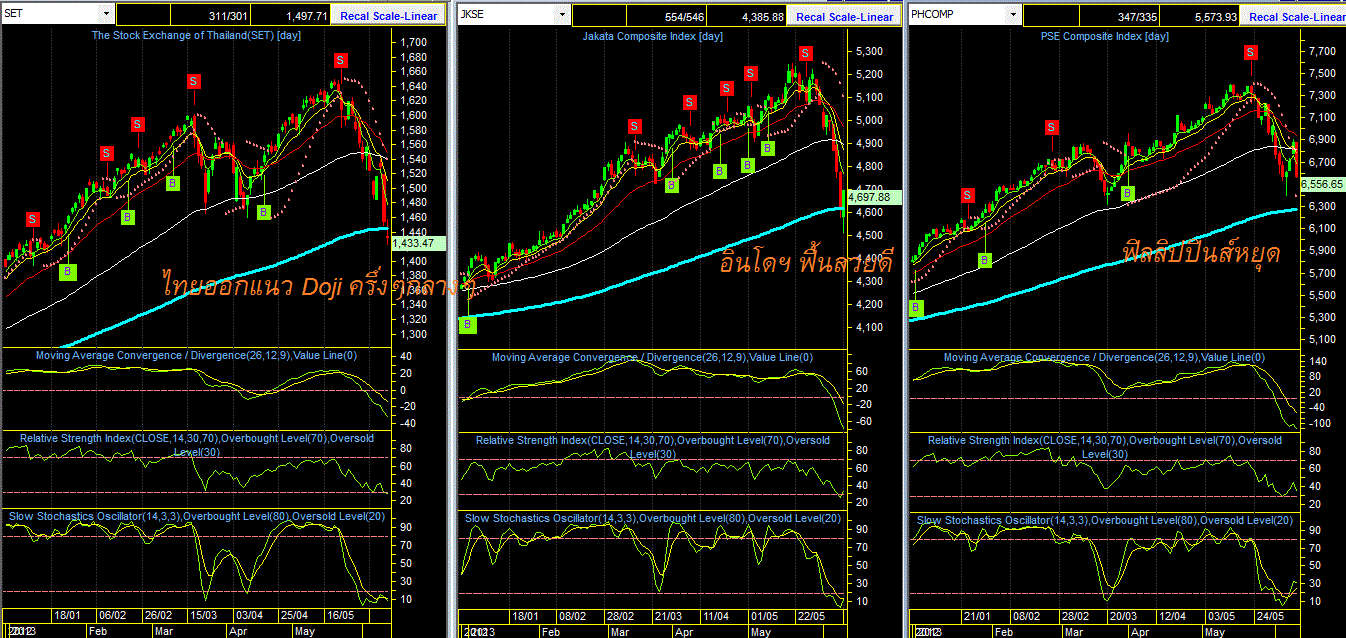This screenshot has height=638, width=1346.
Task: Click the 'PSE Composite Index [day]' title
Action: (x=1103, y=36)
